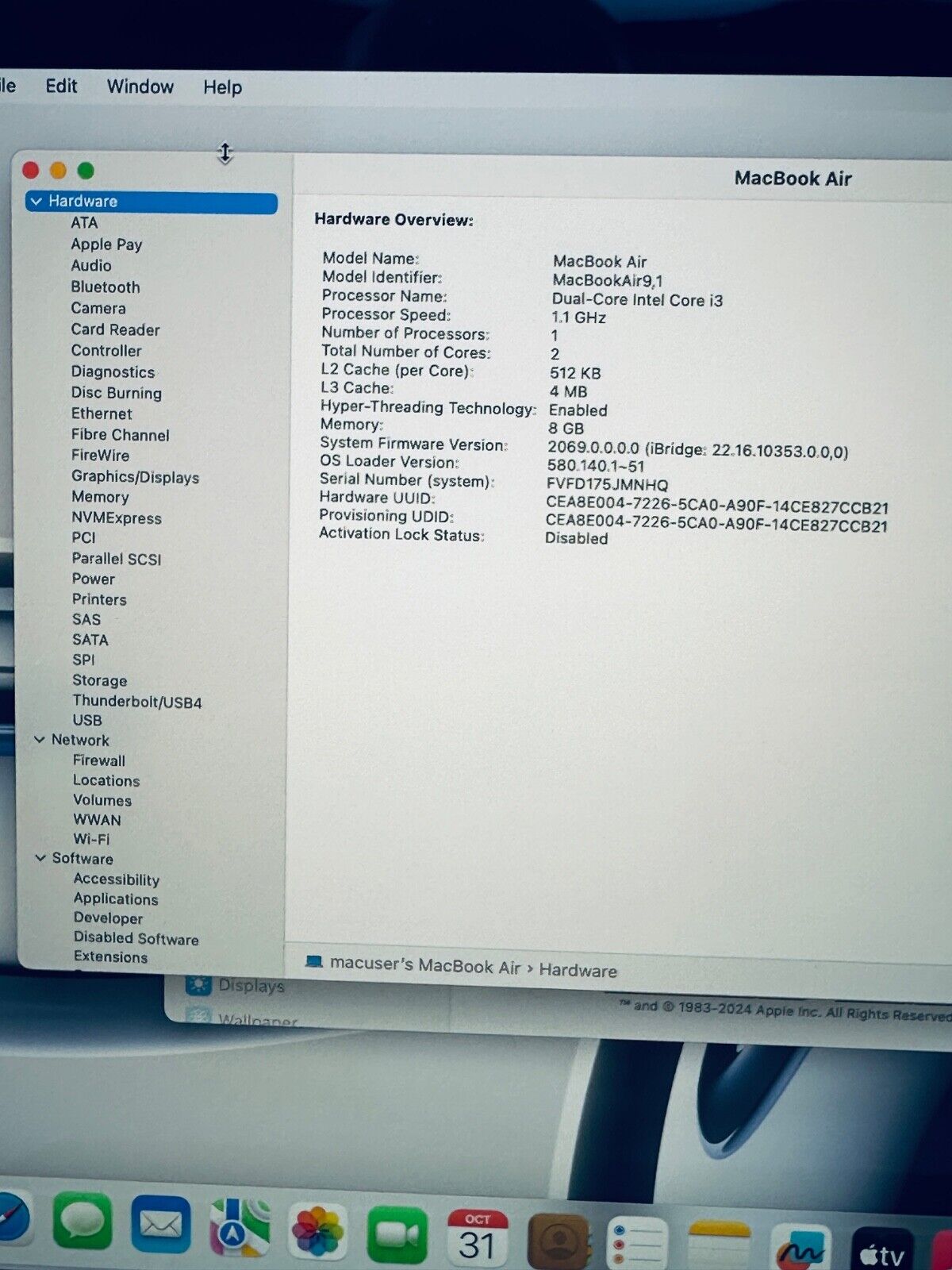This screenshot has height=1270, width=952.
Task: Collapse the Hardware section
Action: tap(36, 202)
